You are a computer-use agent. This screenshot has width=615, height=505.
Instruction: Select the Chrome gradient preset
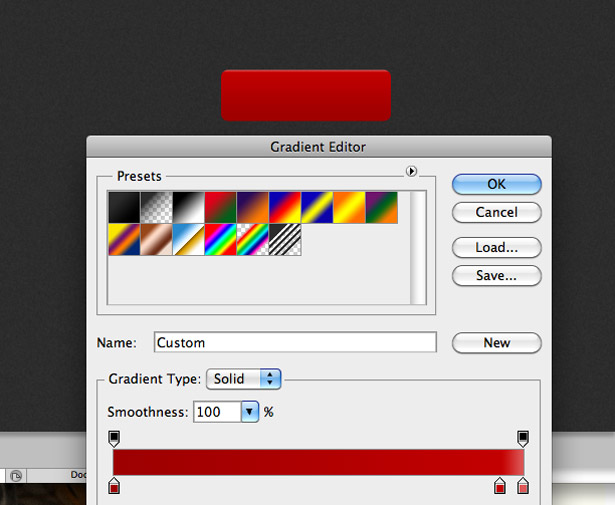point(188,240)
